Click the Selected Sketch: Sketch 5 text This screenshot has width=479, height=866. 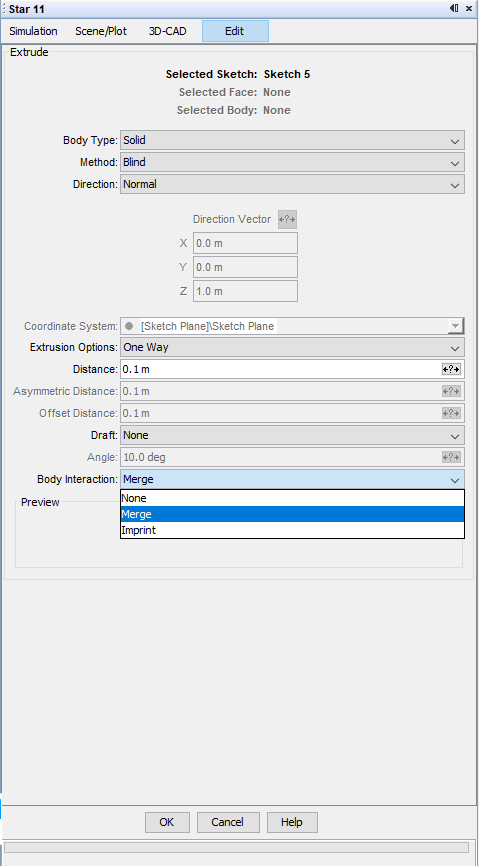coord(238,74)
